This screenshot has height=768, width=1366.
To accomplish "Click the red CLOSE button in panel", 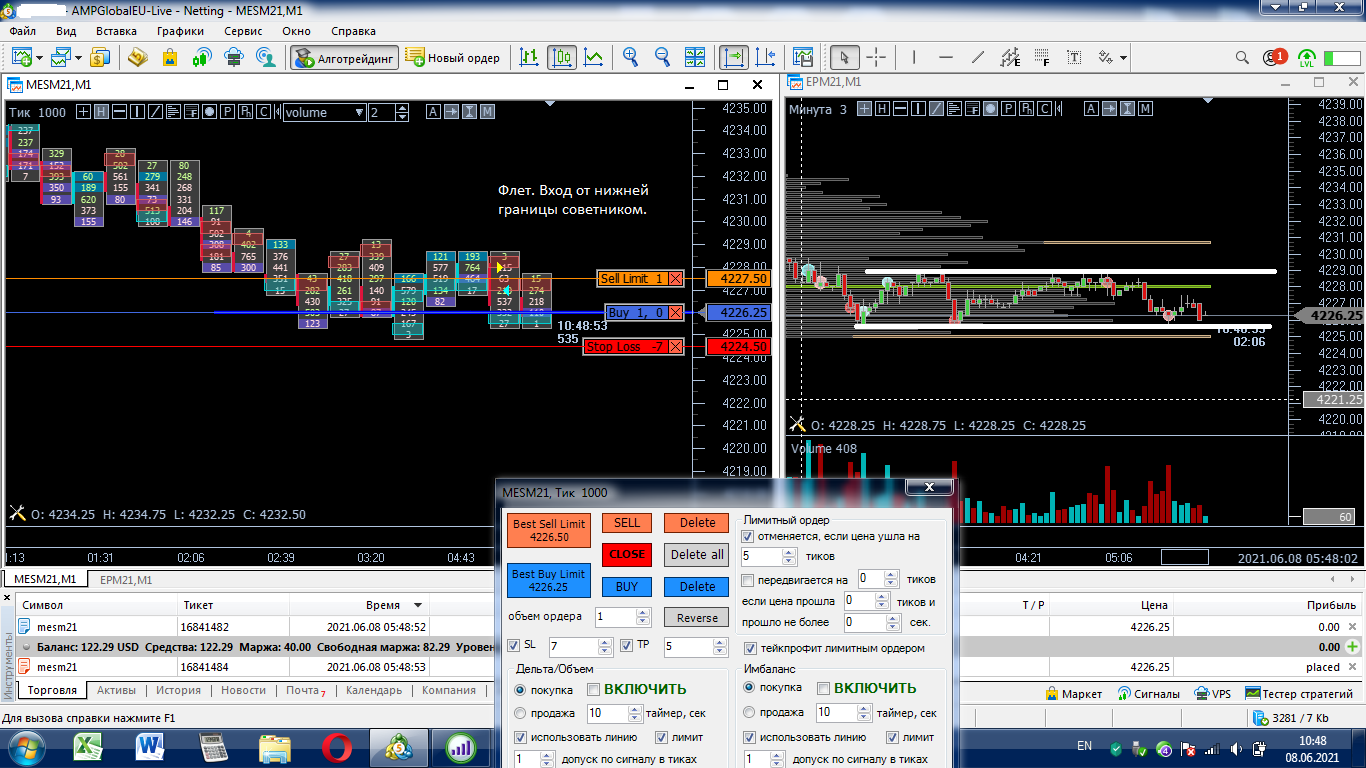I will (627, 554).
